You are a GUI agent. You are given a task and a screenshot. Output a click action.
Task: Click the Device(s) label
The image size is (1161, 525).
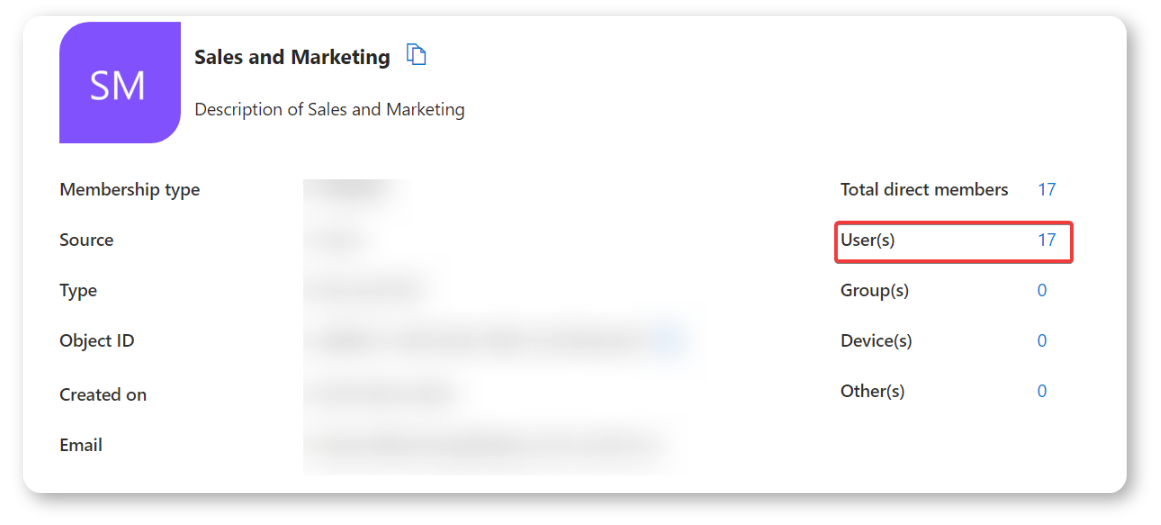tap(876, 341)
